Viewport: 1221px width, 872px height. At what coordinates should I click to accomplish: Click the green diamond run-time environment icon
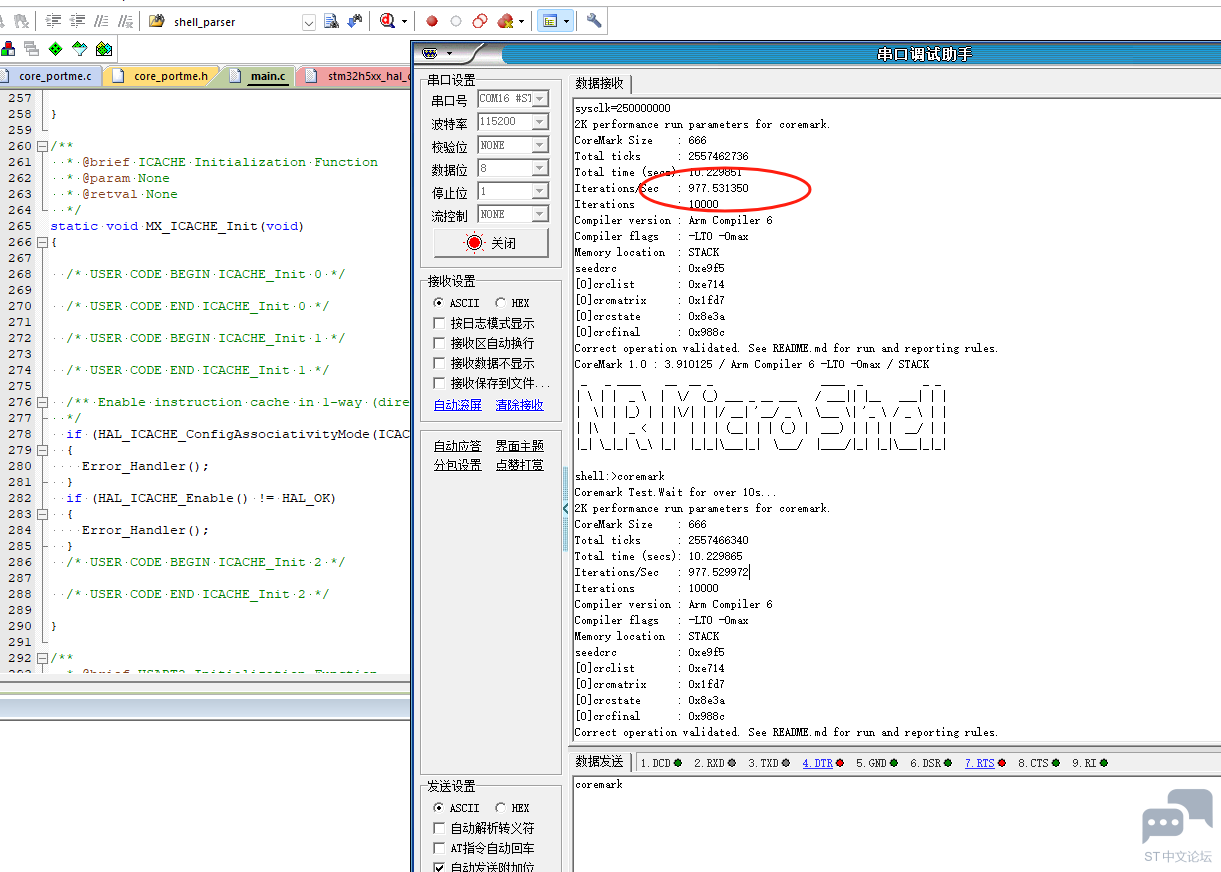pos(55,48)
